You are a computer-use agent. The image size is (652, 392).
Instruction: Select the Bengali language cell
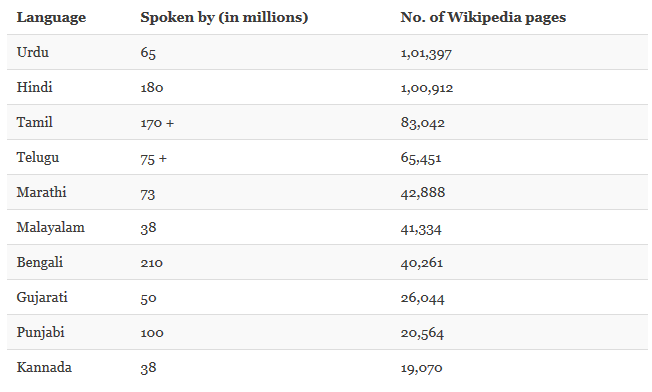[x=40, y=263]
